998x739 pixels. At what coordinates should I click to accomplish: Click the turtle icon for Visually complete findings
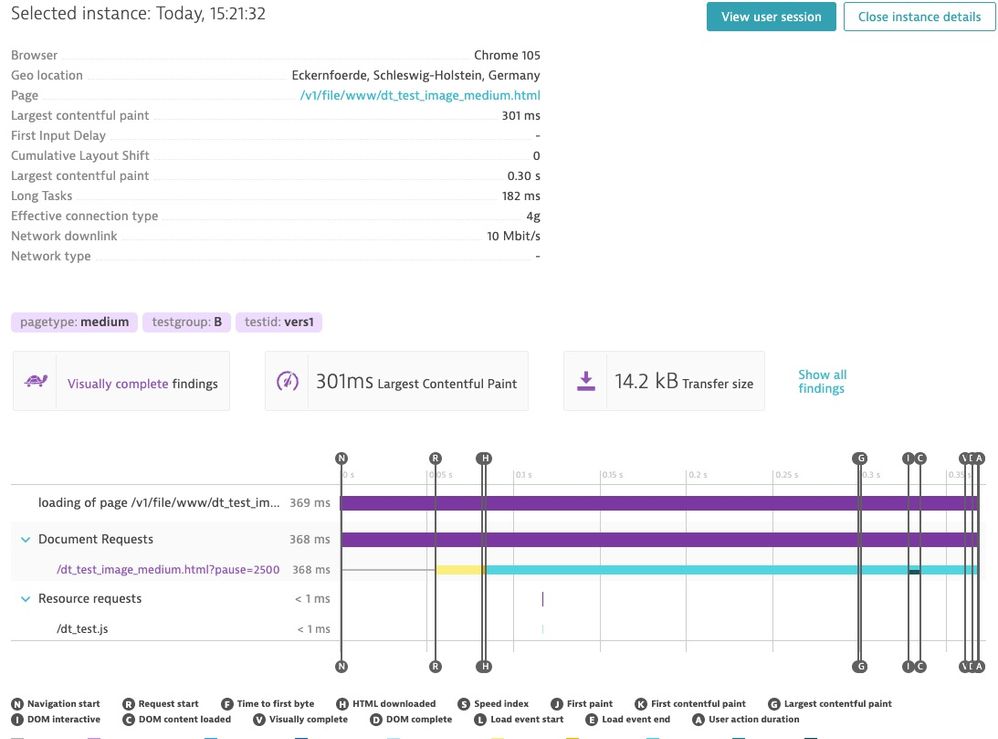coord(37,382)
